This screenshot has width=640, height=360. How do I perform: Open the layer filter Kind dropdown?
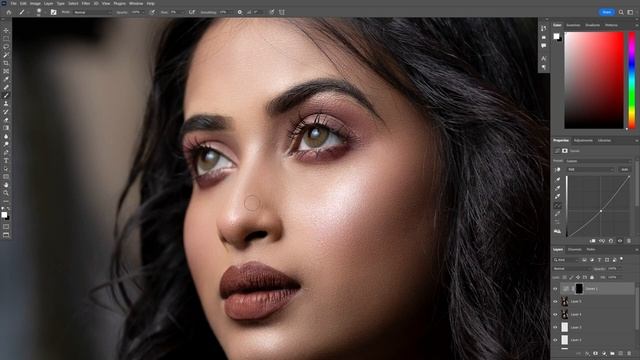(566, 260)
